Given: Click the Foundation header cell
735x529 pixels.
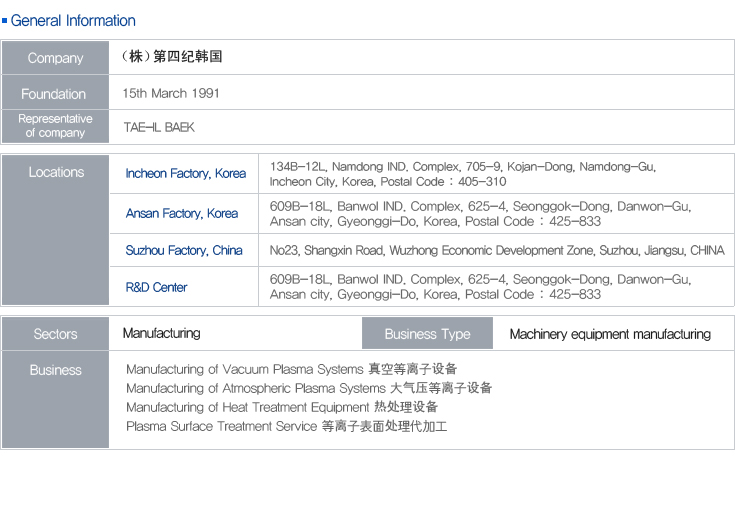Looking at the screenshot, I should [54, 94].
